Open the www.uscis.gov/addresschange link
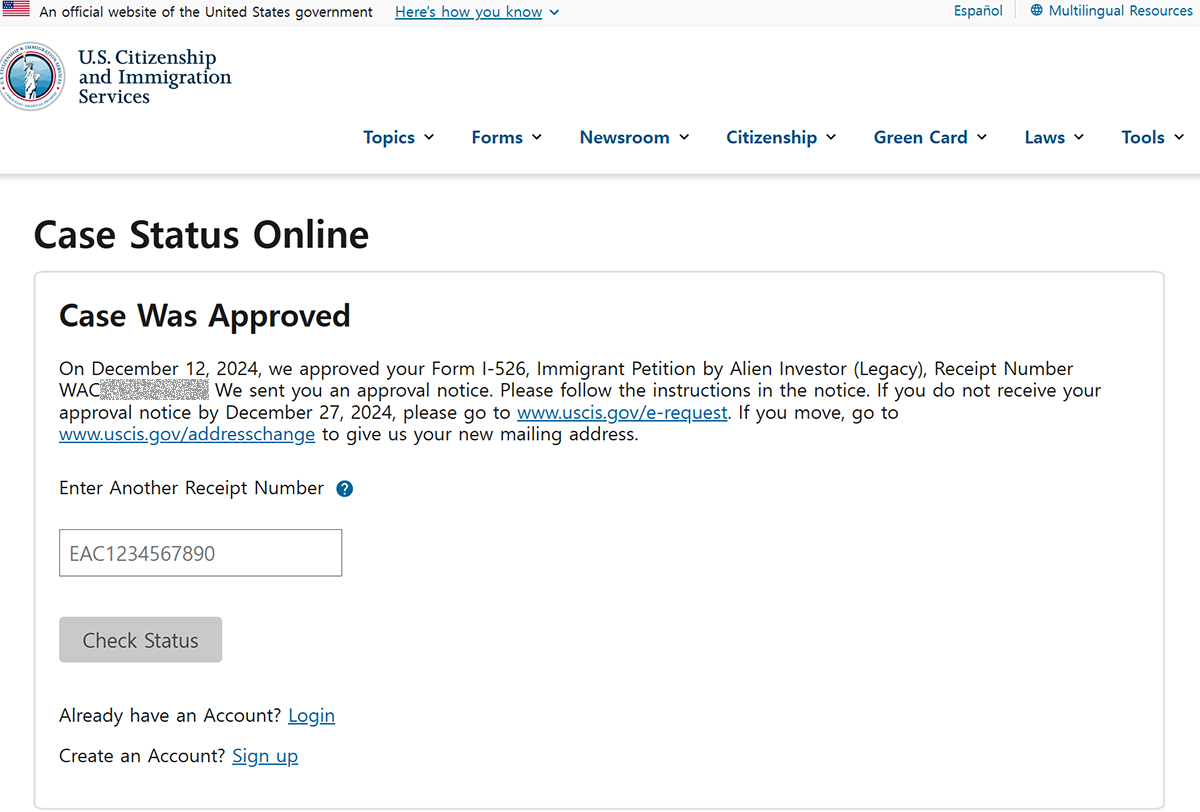The width and height of the screenshot is (1200, 812). 187,435
